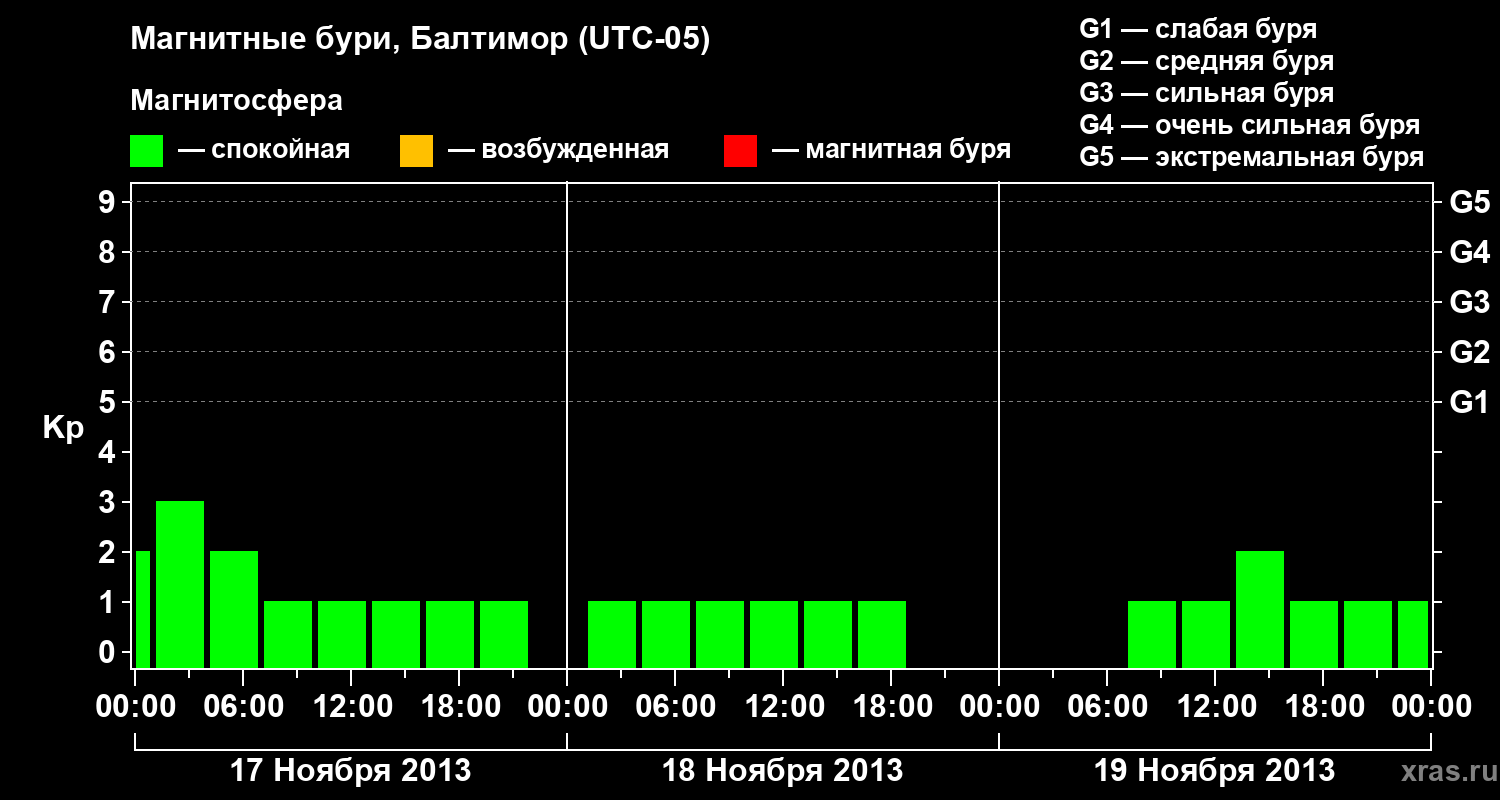Click the only Kp 2 bar on 19 November
Image resolution: width=1500 pixels, height=800 pixels.
(1260, 609)
